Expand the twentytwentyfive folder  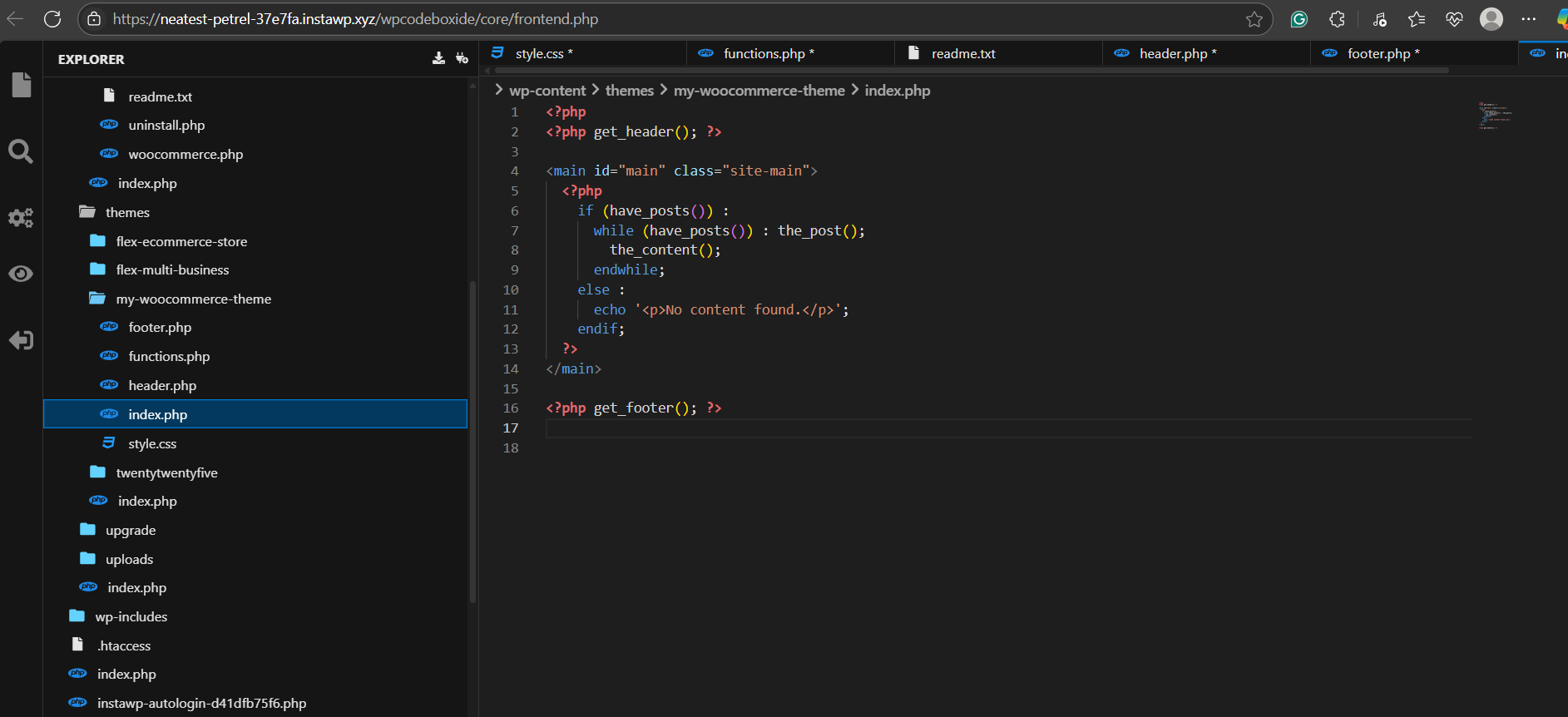tap(166, 472)
